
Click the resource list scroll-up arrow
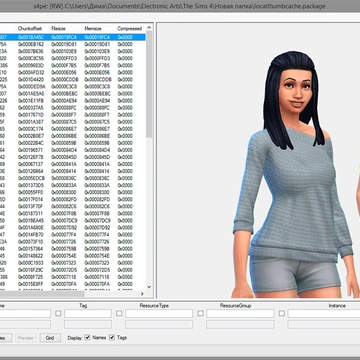149,28
